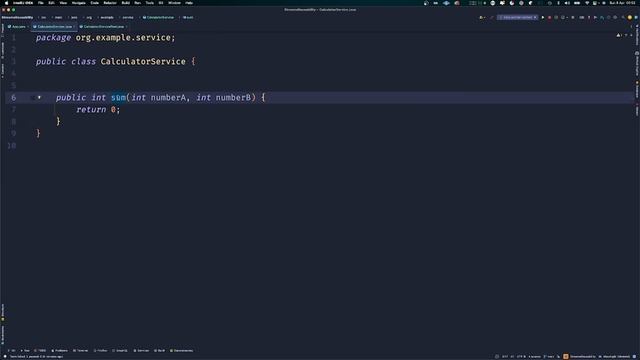Image resolution: width=640 pixels, height=360 pixels.
Task: Click line number 6 in the gutter
Action: [13, 98]
